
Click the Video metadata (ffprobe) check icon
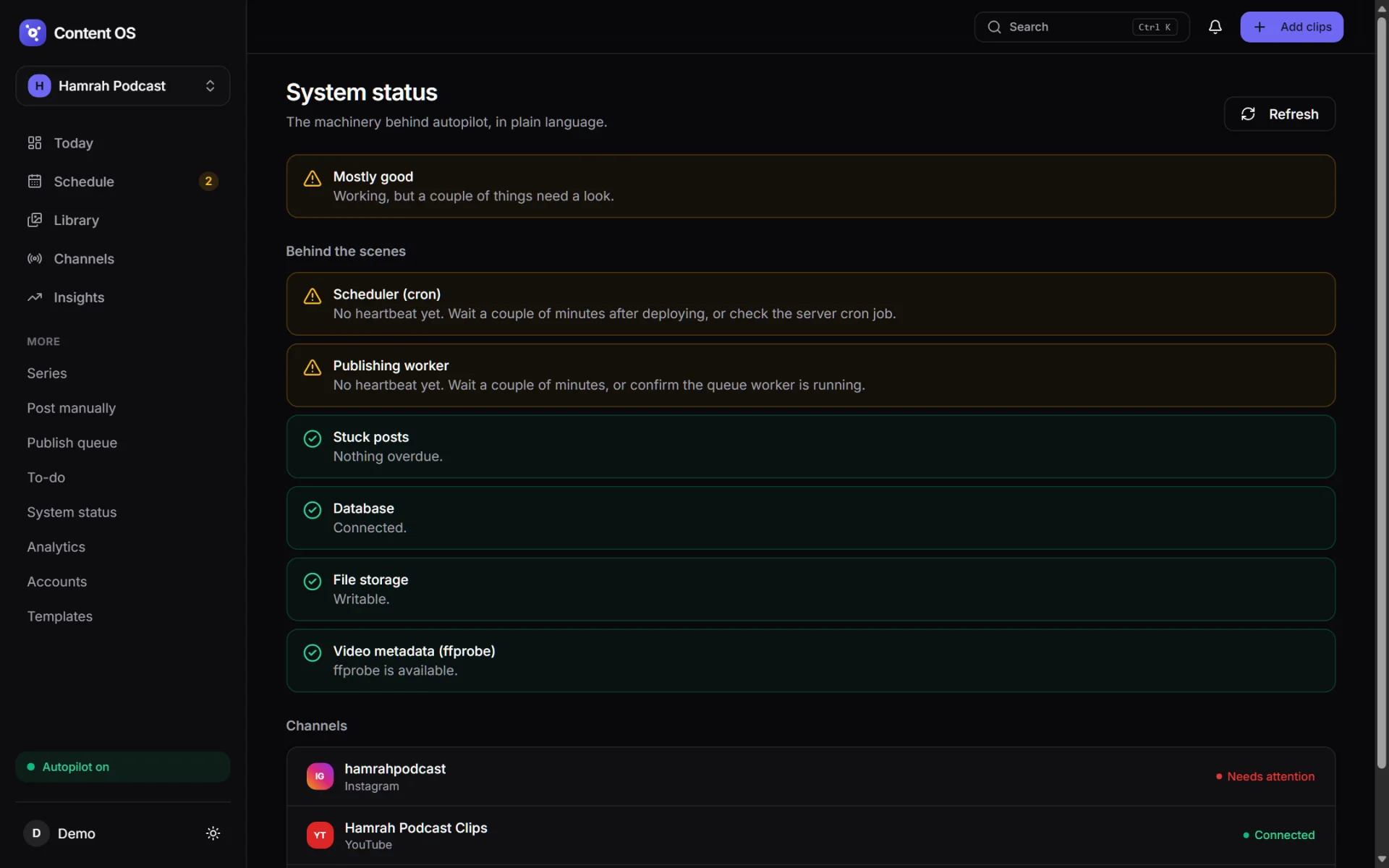pyautogui.click(x=313, y=652)
